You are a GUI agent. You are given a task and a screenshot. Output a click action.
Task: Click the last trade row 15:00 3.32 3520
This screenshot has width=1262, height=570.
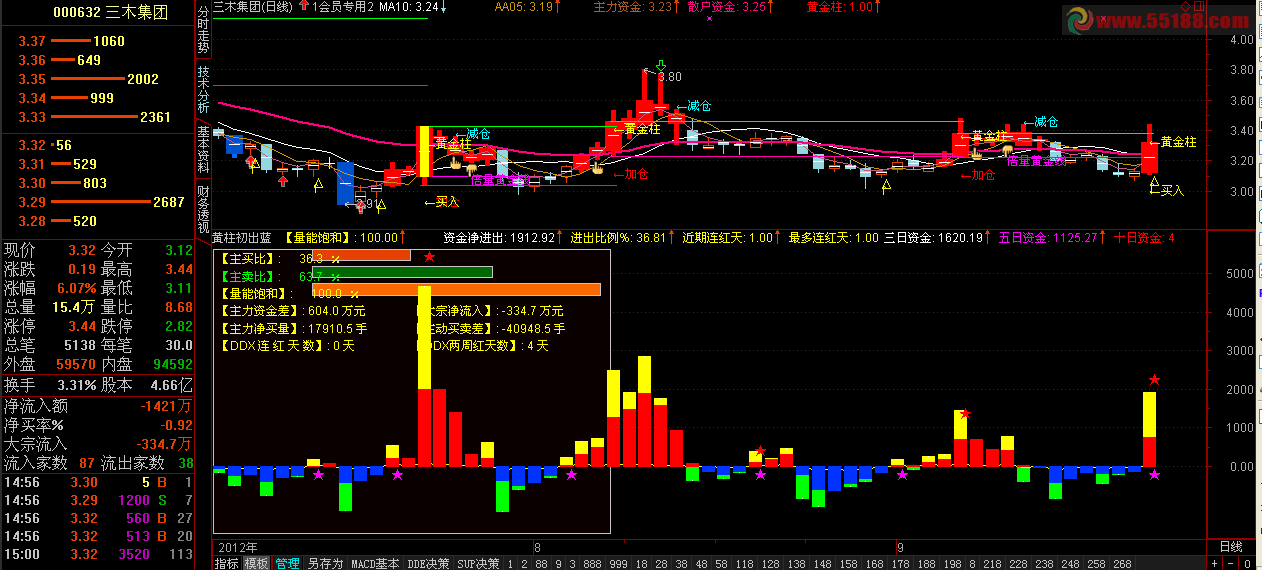96,554
